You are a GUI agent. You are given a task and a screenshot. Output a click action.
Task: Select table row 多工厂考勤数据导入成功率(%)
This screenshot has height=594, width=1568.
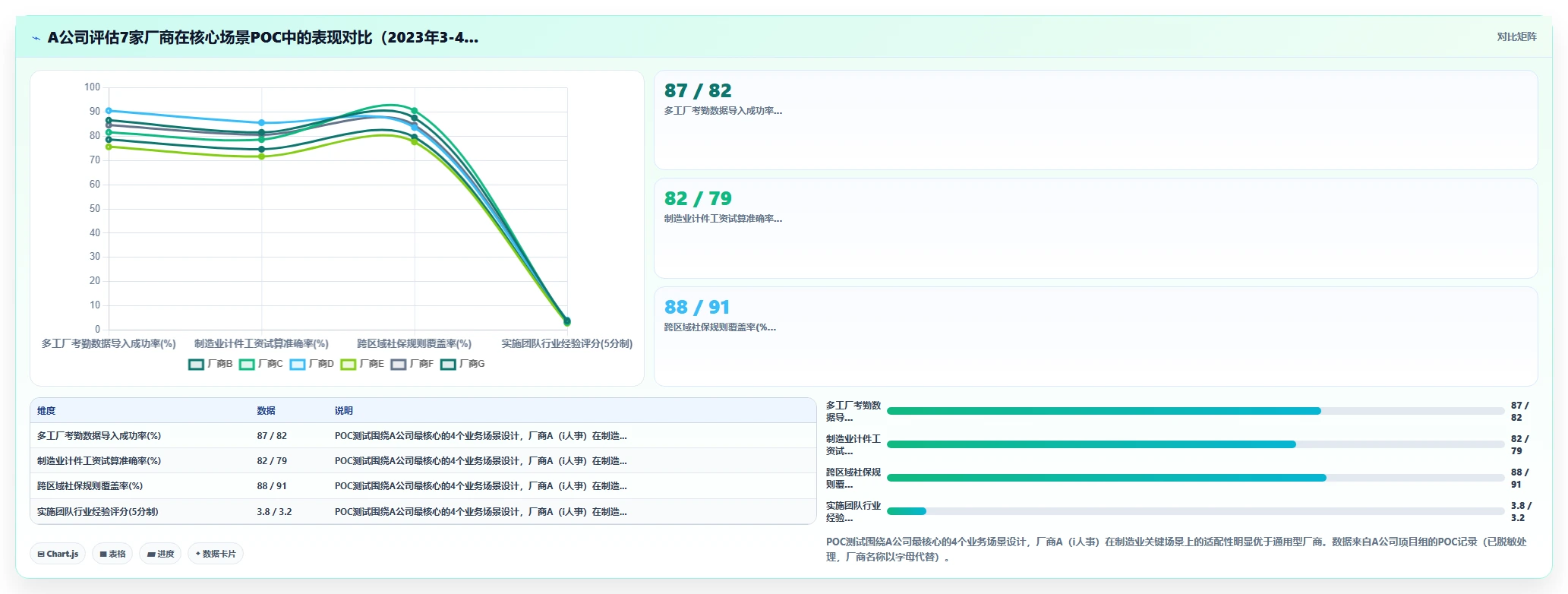(423, 436)
